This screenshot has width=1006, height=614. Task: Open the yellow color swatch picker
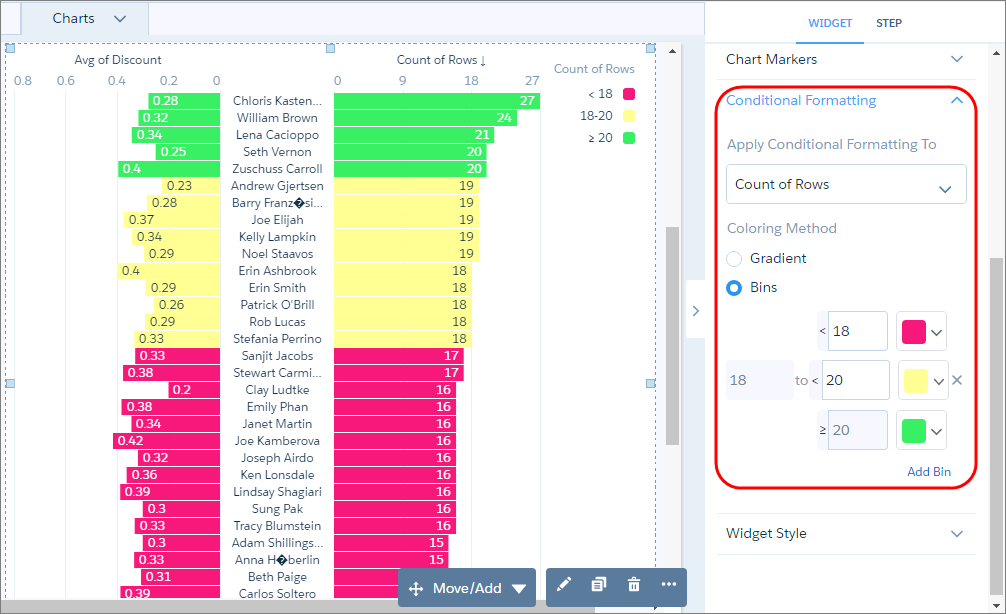click(x=923, y=381)
